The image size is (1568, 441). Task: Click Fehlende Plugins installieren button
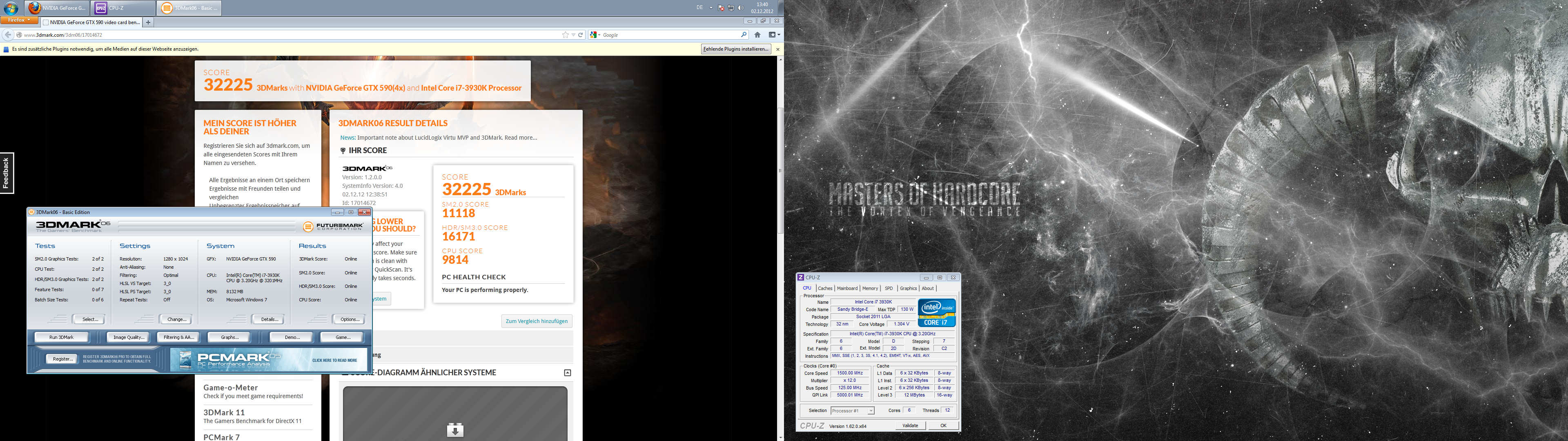[736, 49]
